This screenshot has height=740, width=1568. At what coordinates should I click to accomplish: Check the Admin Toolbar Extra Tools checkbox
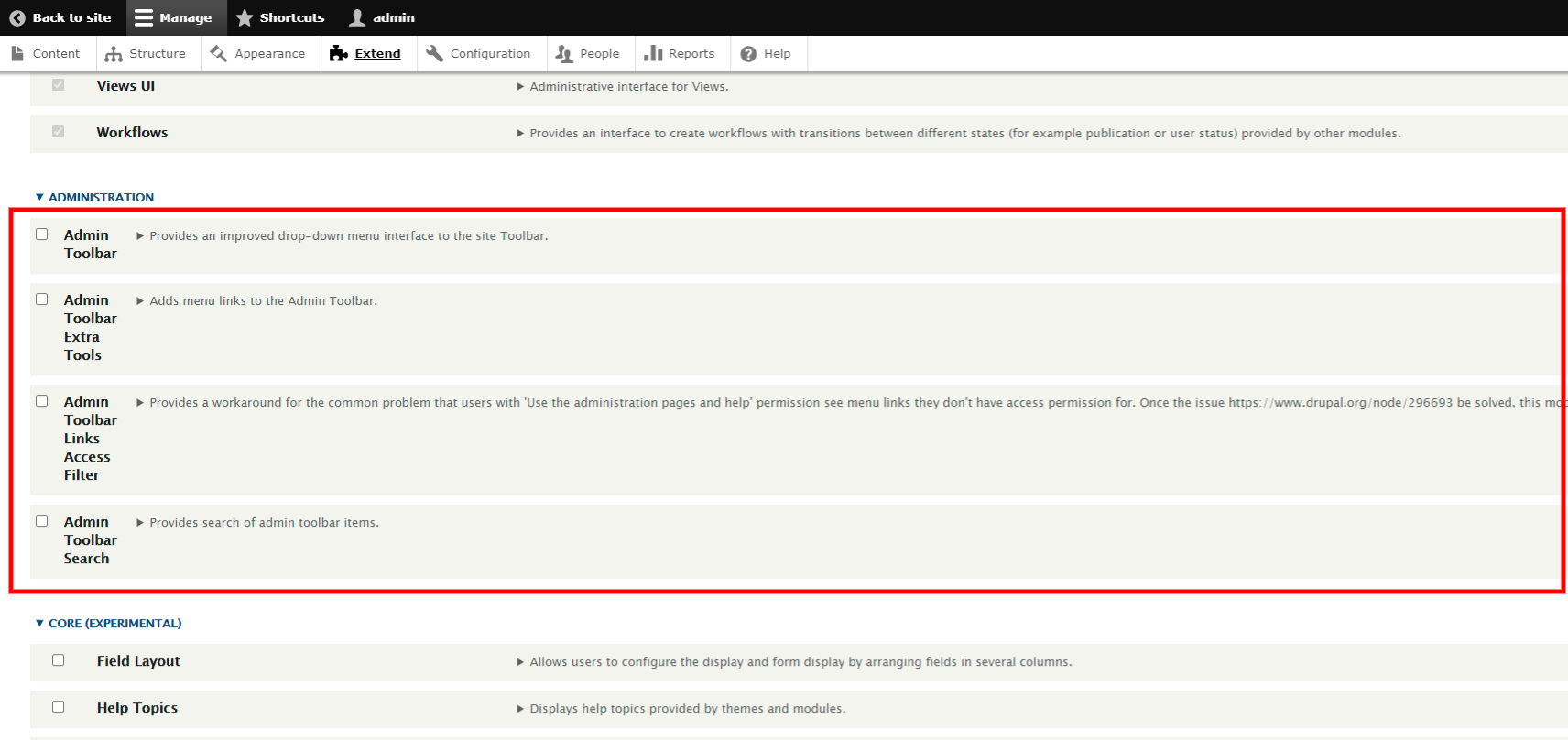[42, 299]
